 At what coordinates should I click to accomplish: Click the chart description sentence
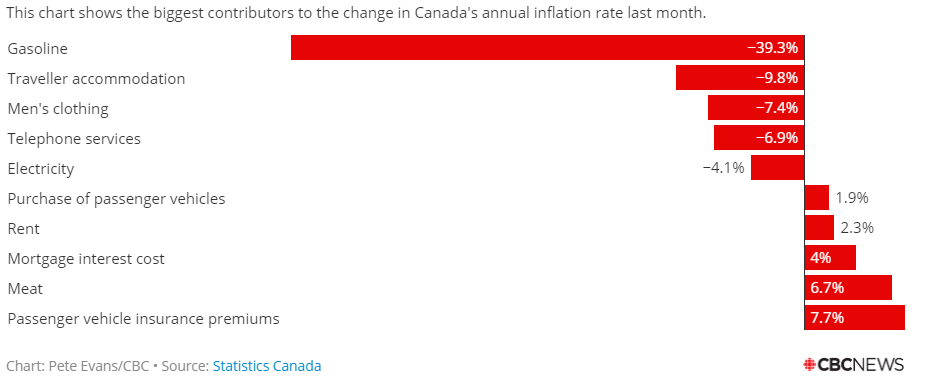coord(356,13)
